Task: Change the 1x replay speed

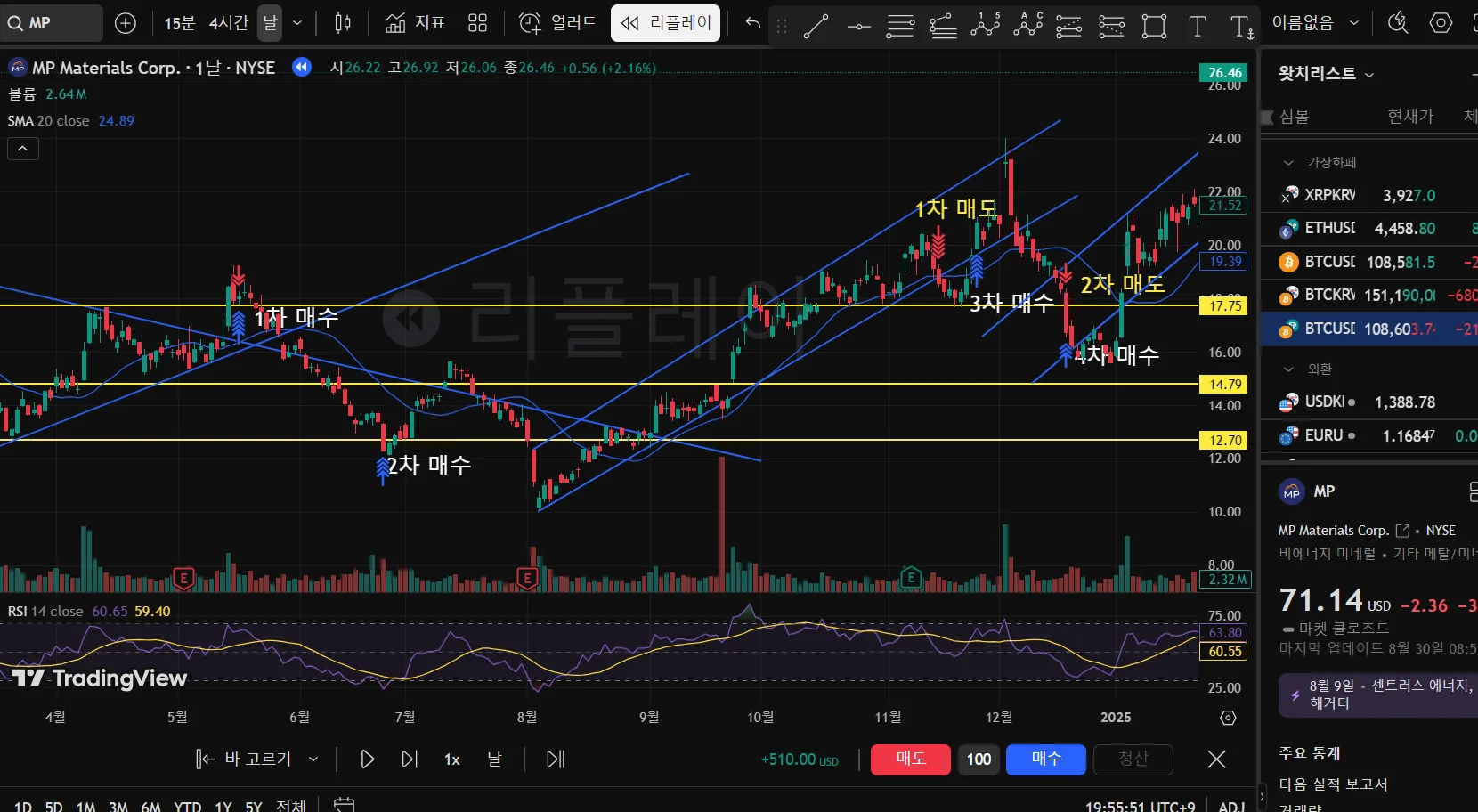Action: pyautogui.click(x=452, y=759)
